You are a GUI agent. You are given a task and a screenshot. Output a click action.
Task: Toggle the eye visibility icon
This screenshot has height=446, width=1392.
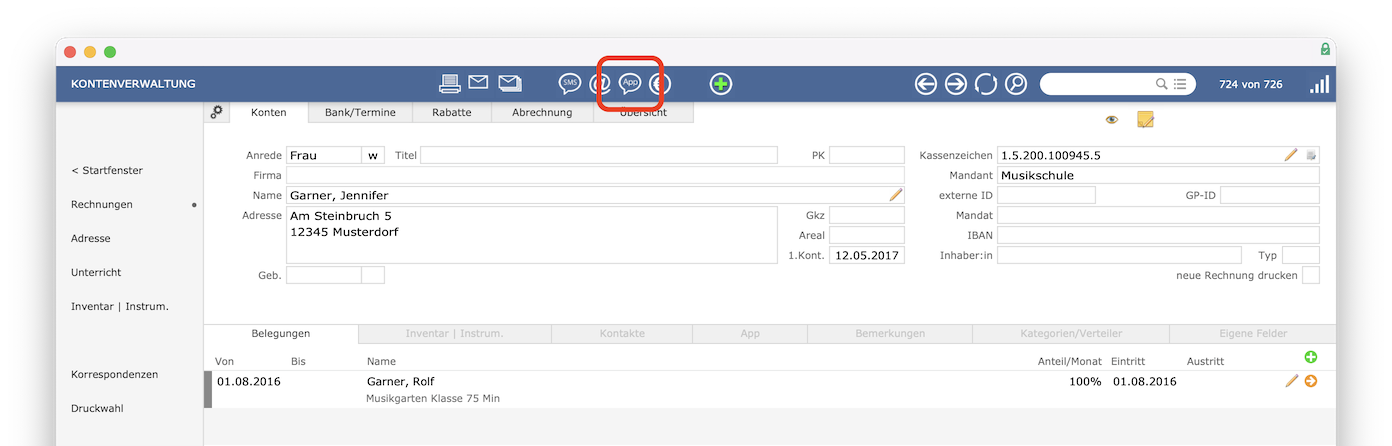pos(1111,120)
